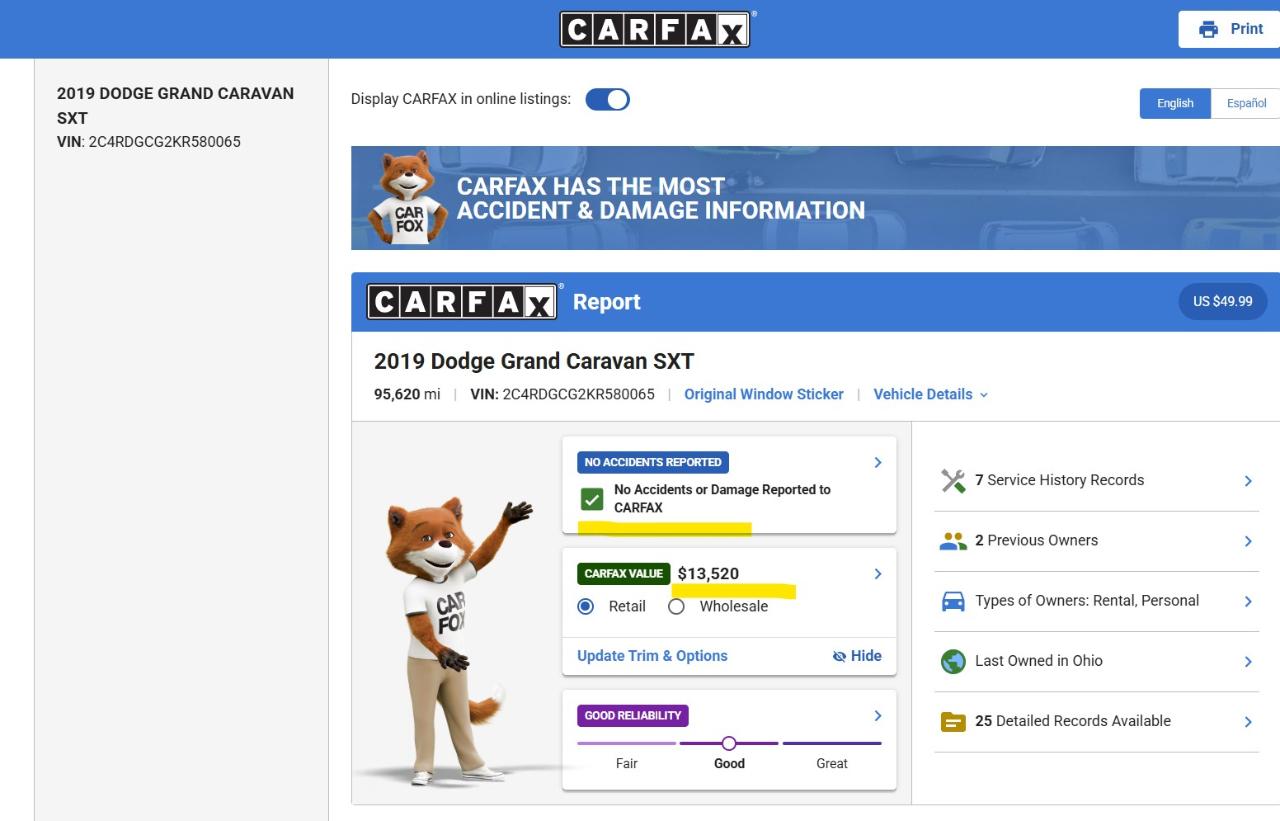Click the Types of Owners car icon
This screenshot has width=1280, height=821.
click(954, 601)
